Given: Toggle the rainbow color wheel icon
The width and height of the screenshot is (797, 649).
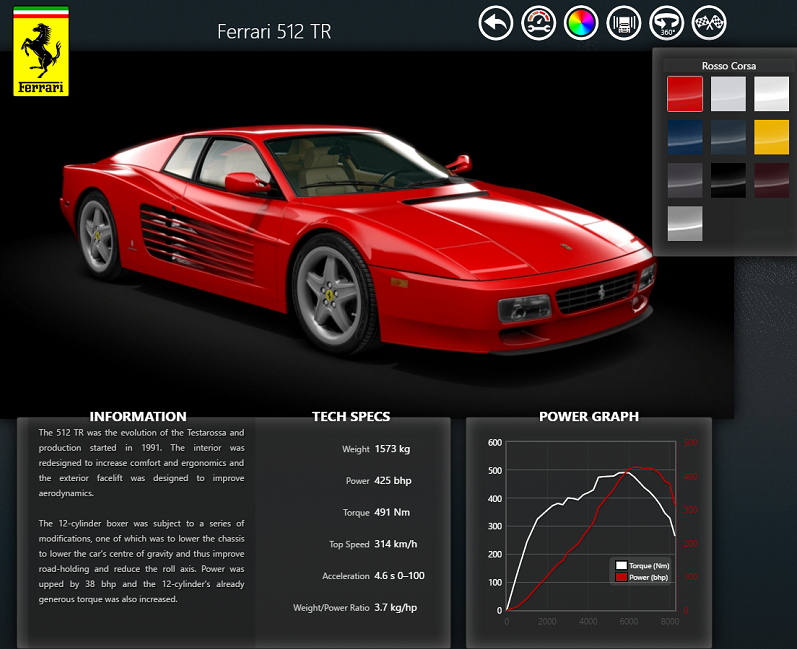Looking at the screenshot, I should pos(581,22).
